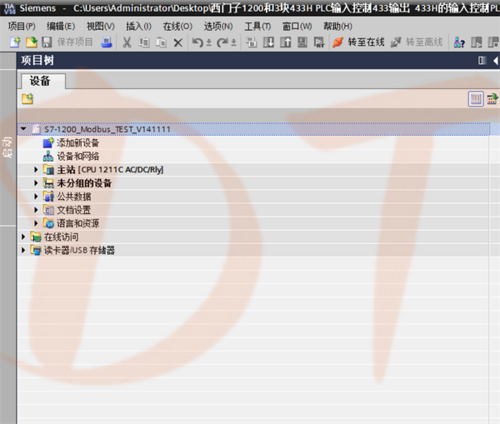This screenshot has height=424, width=500.
Task: Click the vertical 启动 side tab
Action: pyautogui.click(x=7, y=147)
